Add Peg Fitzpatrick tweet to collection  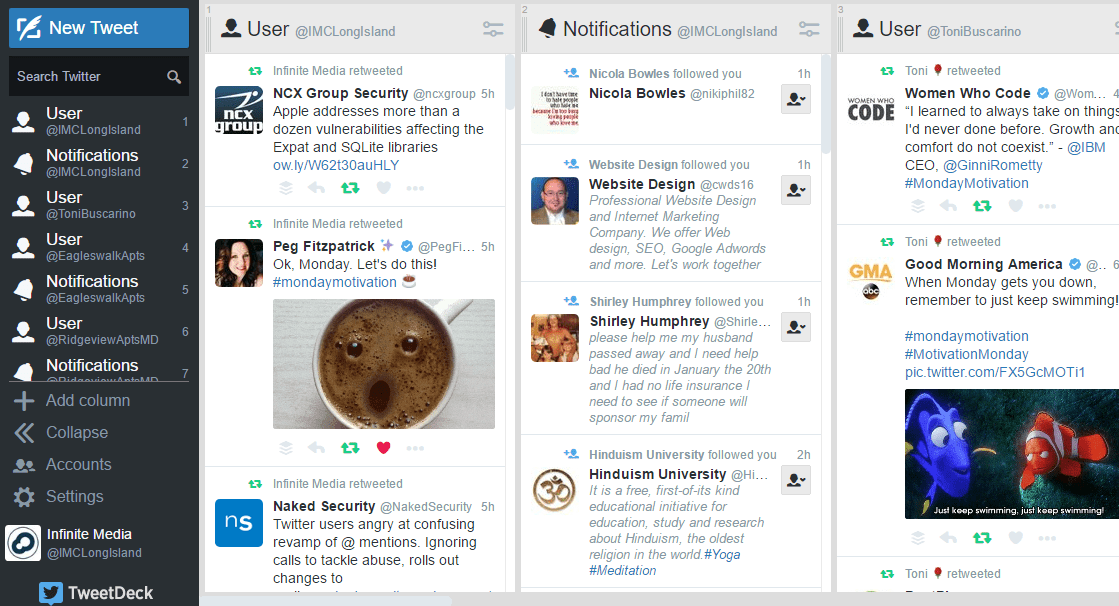pyautogui.click(x=285, y=448)
